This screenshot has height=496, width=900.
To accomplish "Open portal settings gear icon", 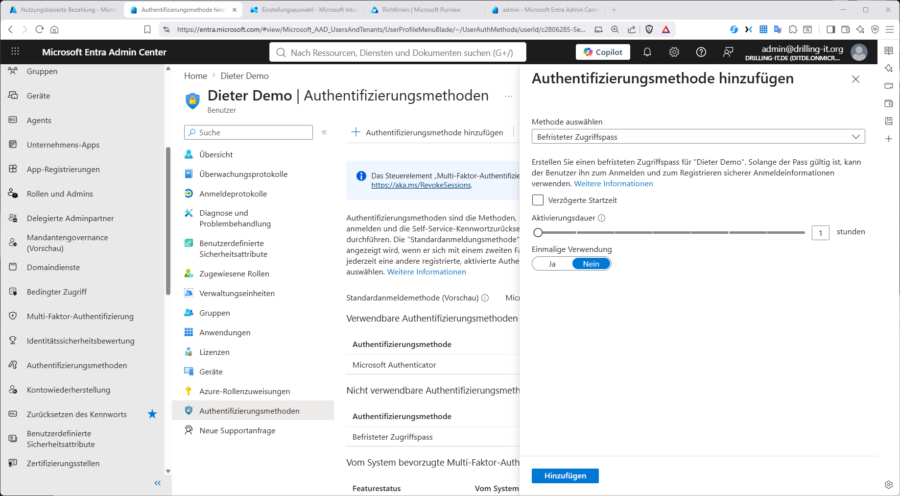I will click(674, 52).
